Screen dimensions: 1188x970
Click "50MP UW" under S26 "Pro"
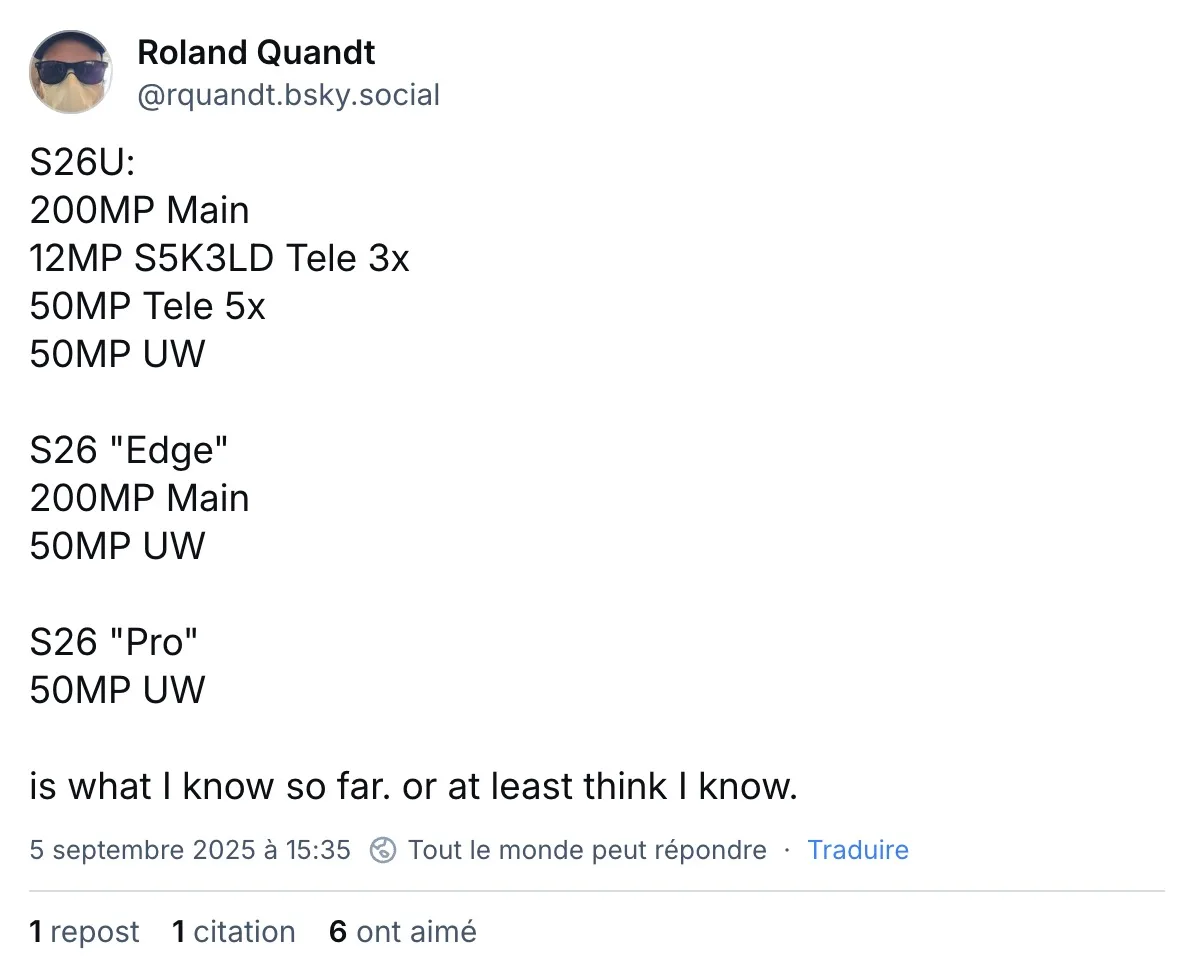pyautogui.click(x=117, y=691)
